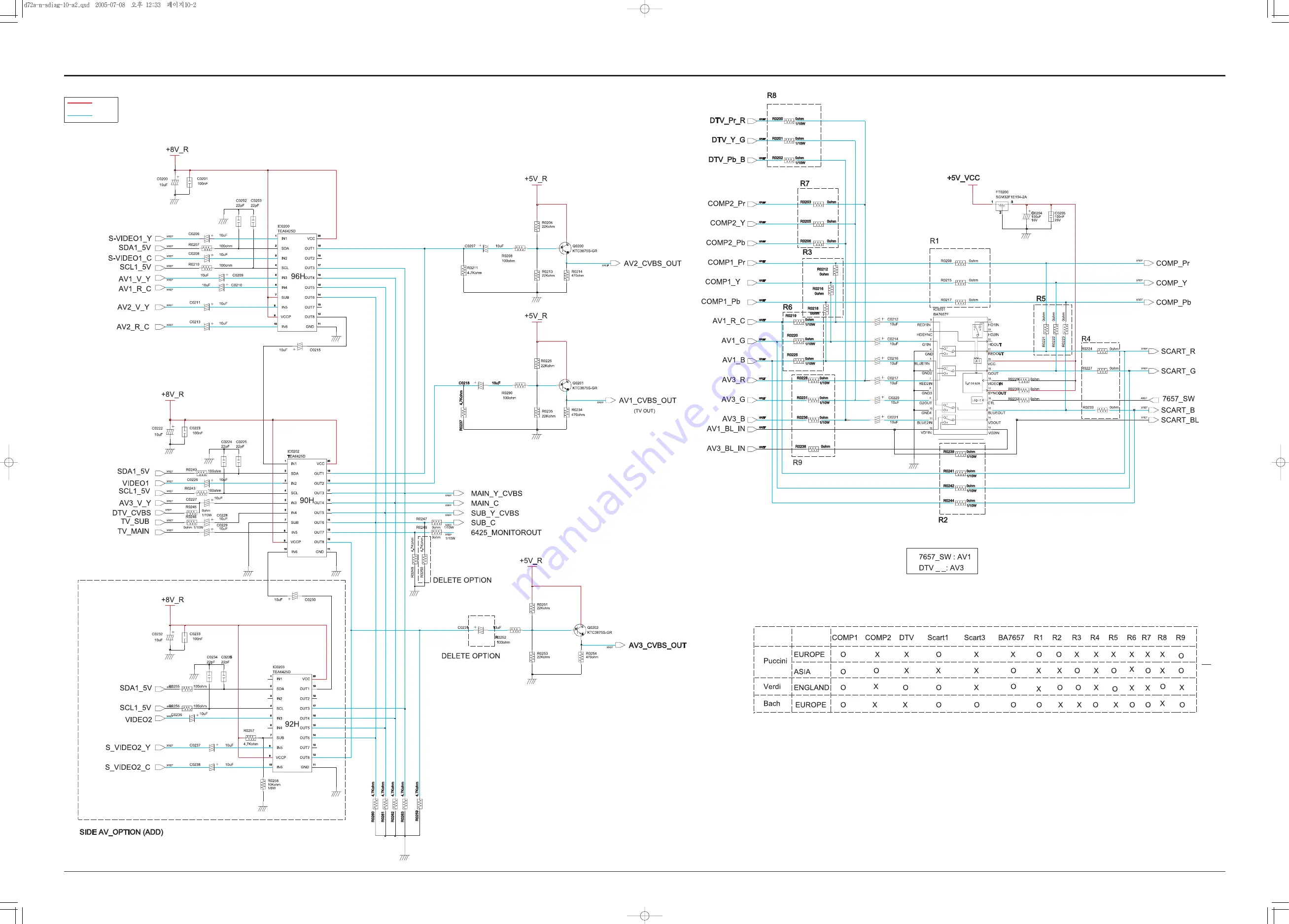This screenshot has width=1289, height=924.
Task: Select the VIDEO1 input label
Action: 136,483
